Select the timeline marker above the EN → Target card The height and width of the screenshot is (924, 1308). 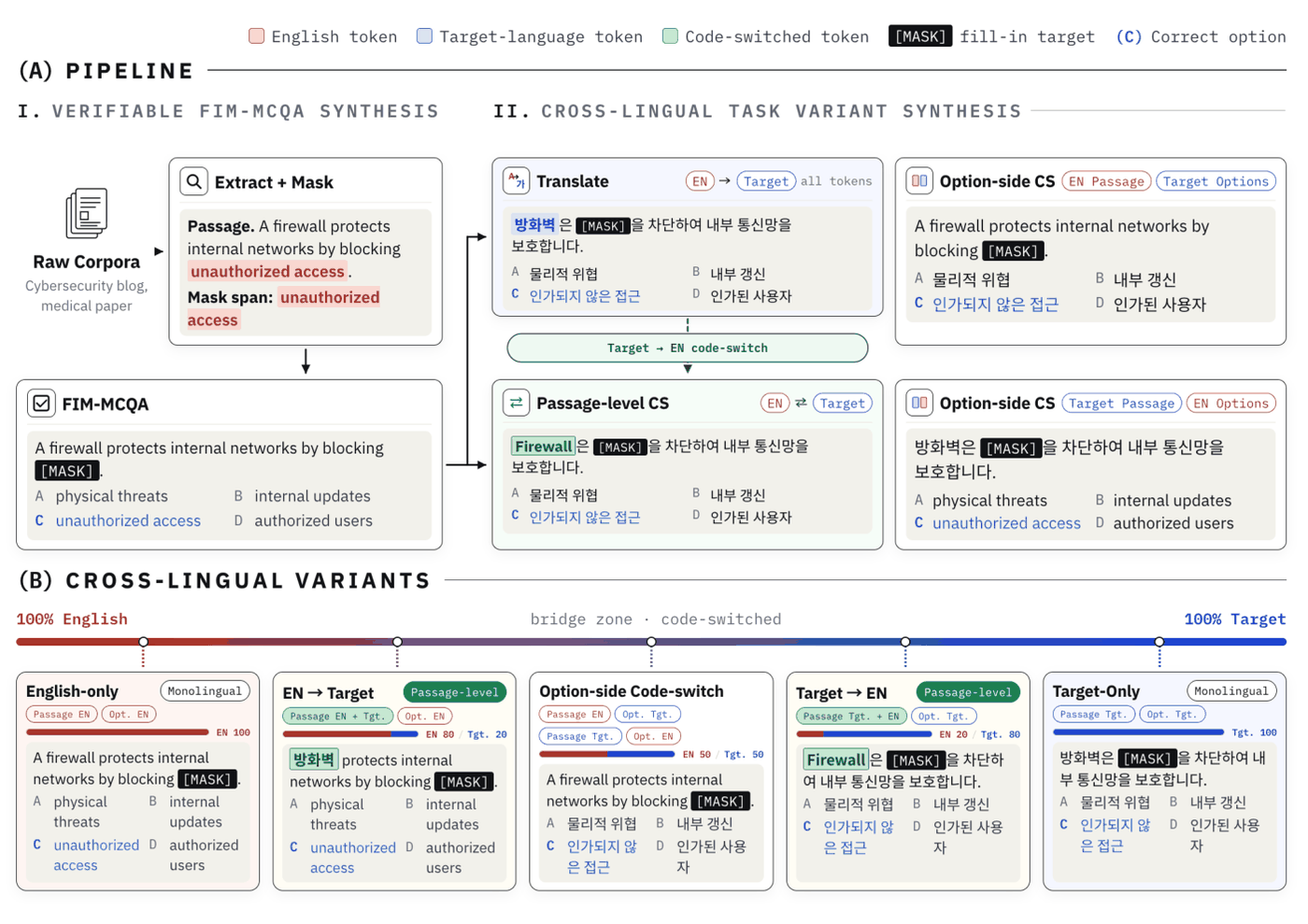397,642
